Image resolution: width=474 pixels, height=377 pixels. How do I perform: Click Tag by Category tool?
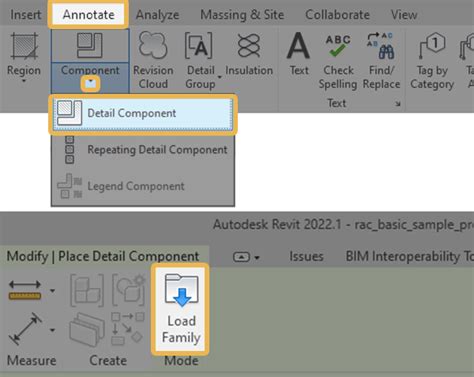tap(432, 60)
